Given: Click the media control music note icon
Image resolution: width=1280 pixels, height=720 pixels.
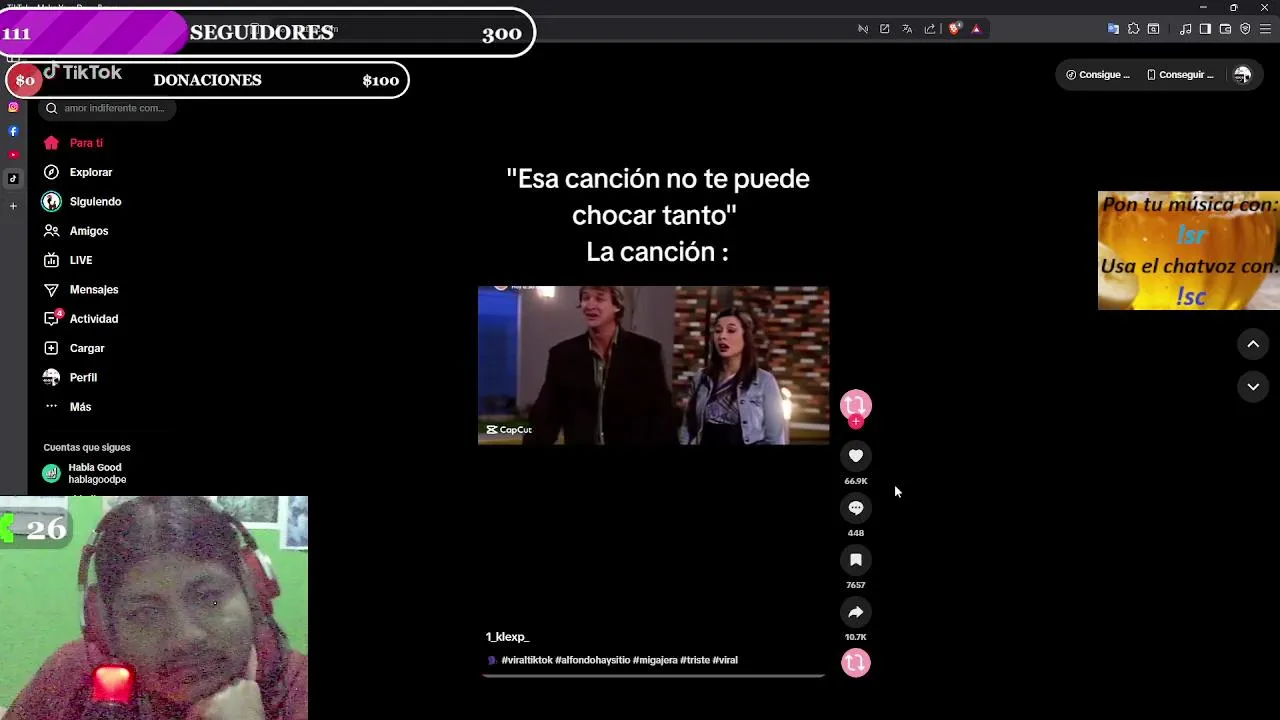Looking at the screenshot, I should click(1185, 29).
